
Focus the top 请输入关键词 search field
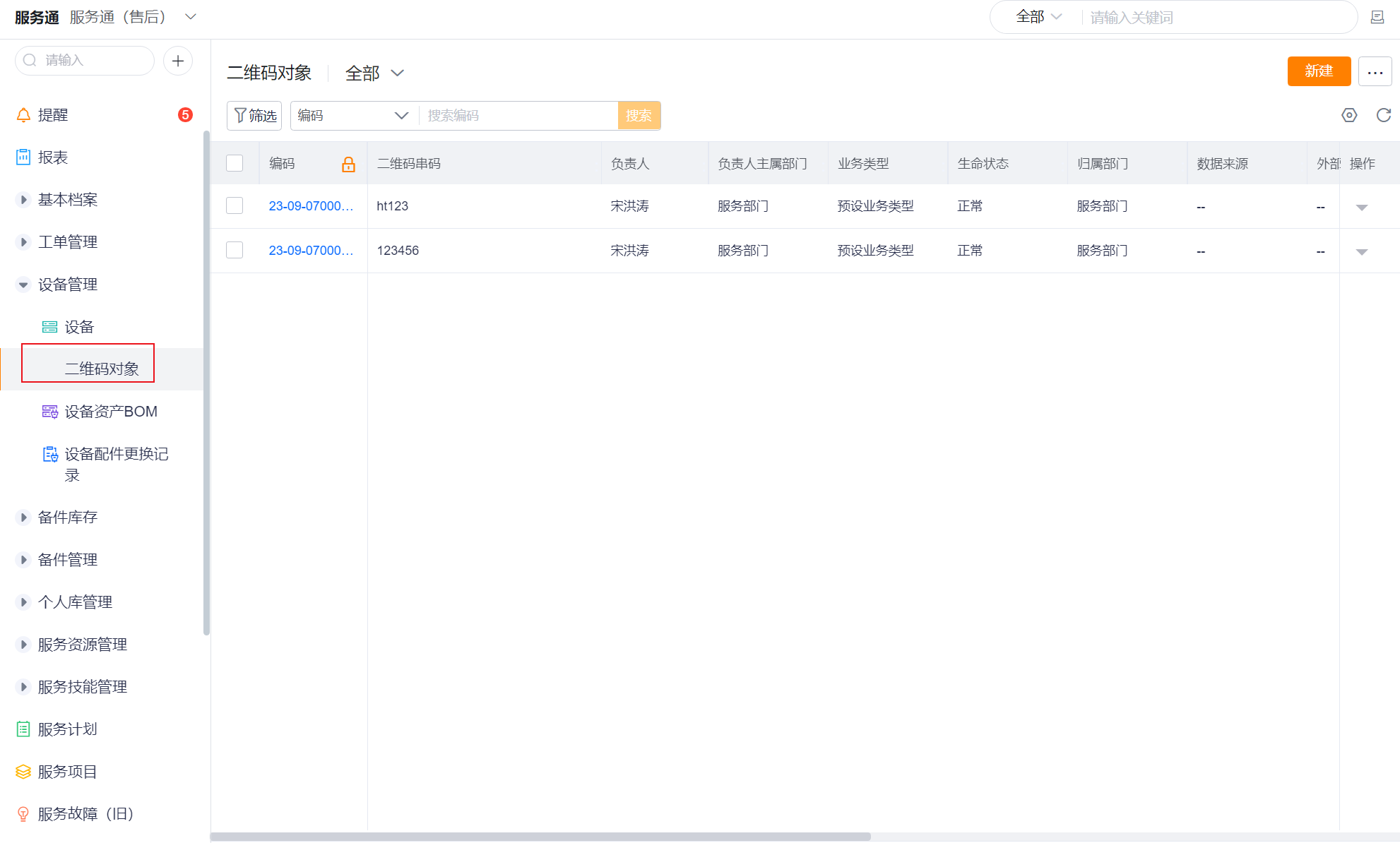[x=1218, y=18]
